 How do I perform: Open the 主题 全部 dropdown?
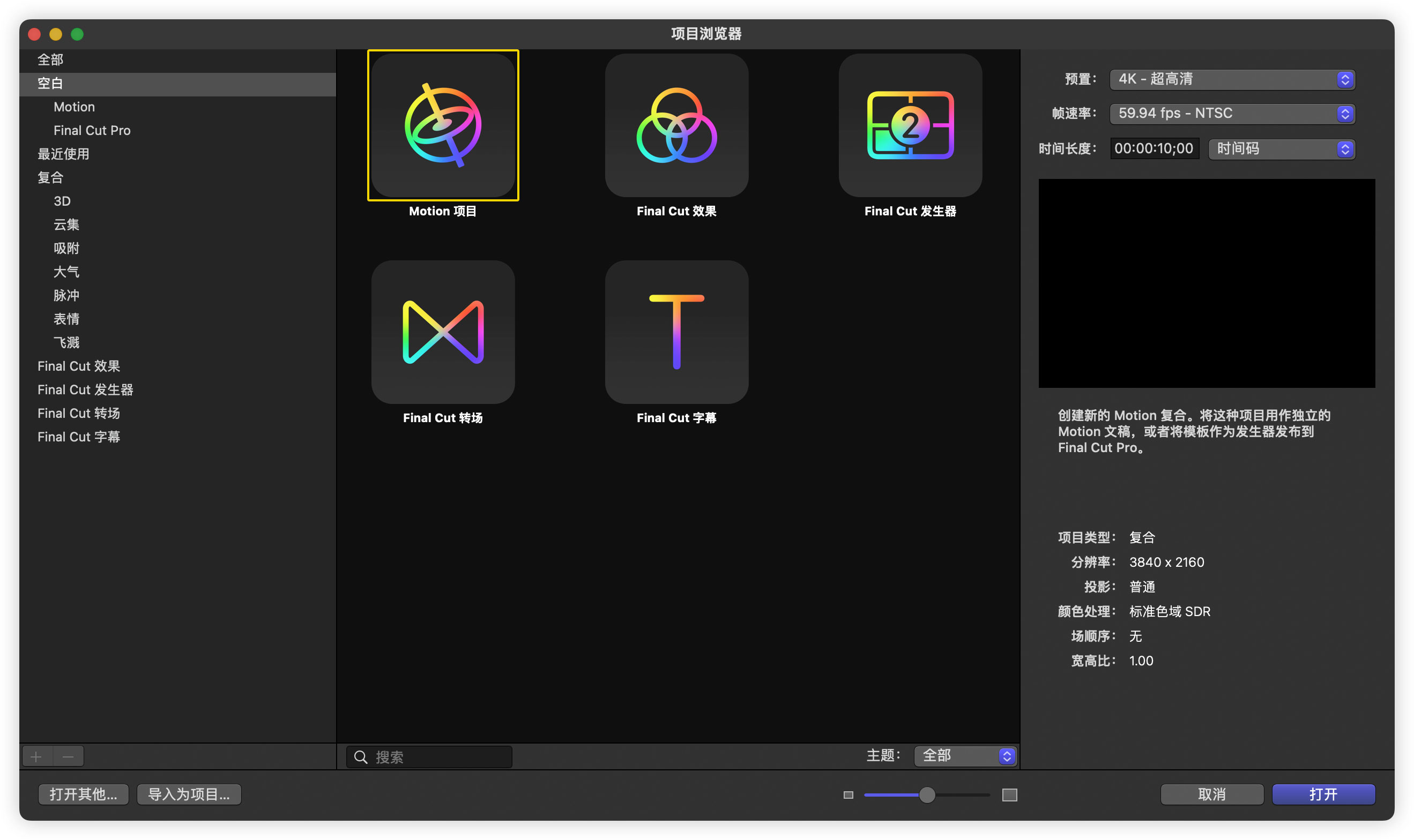coord(965,756)
